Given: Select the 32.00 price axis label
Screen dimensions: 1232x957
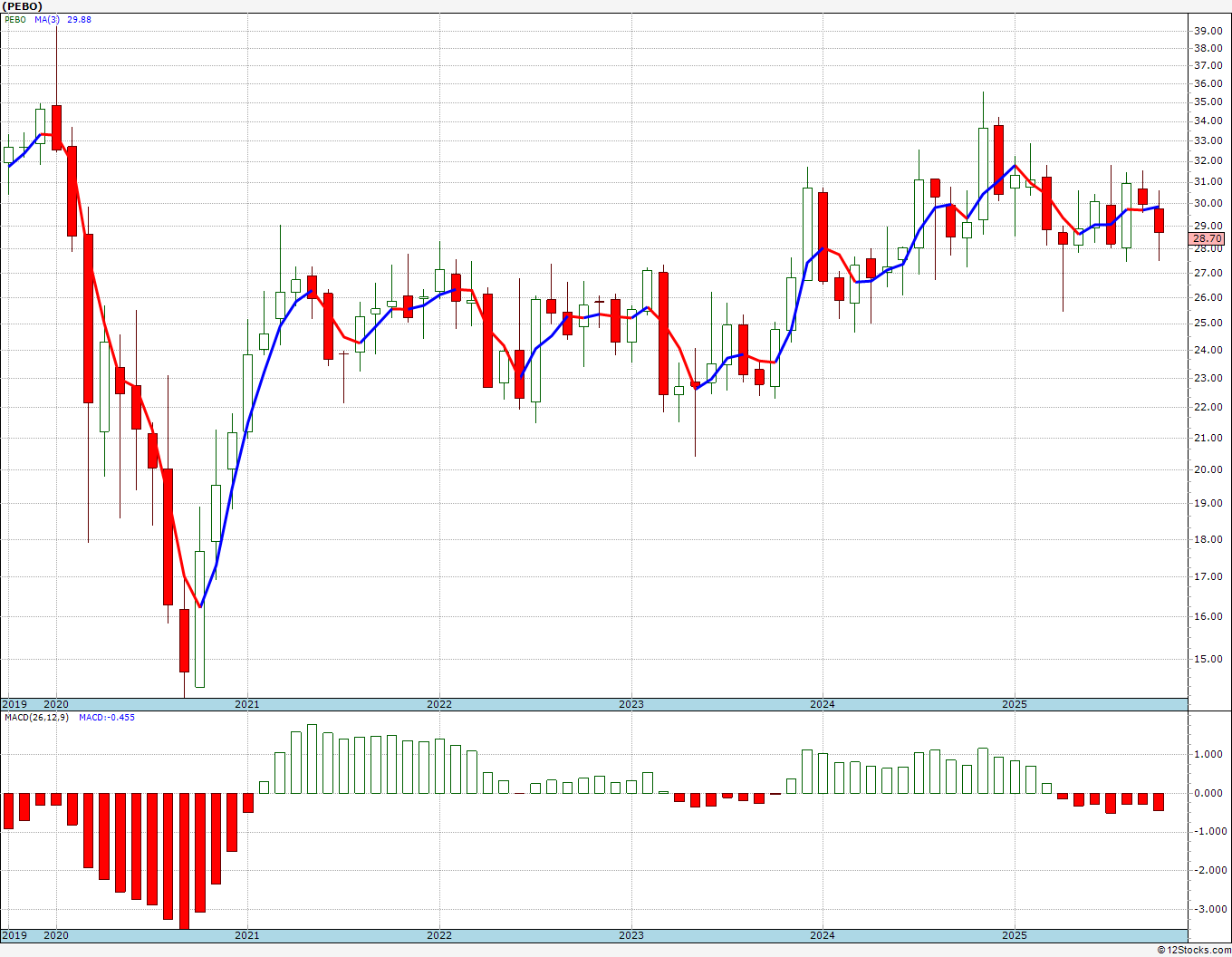Looking at the screenshot, I should pyautogui.click(x=1208, y=161).
